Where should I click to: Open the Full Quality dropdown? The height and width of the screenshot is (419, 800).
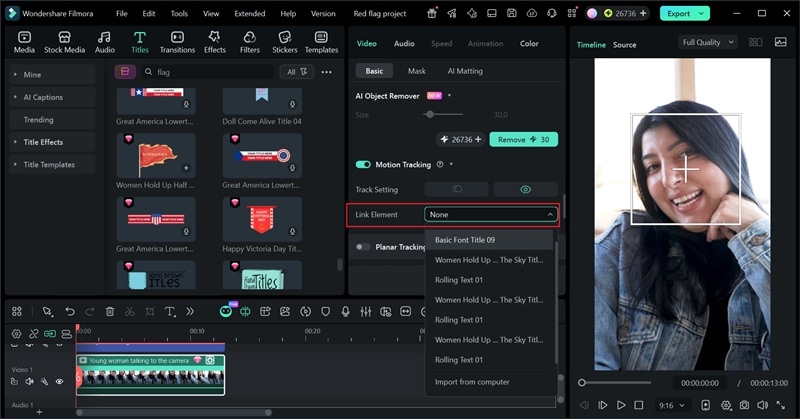(x=708, y=42)
